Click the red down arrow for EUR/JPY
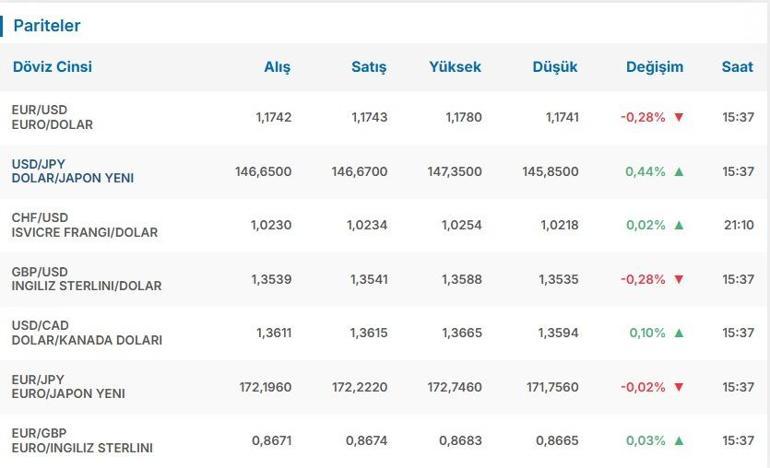 [679, 387]
